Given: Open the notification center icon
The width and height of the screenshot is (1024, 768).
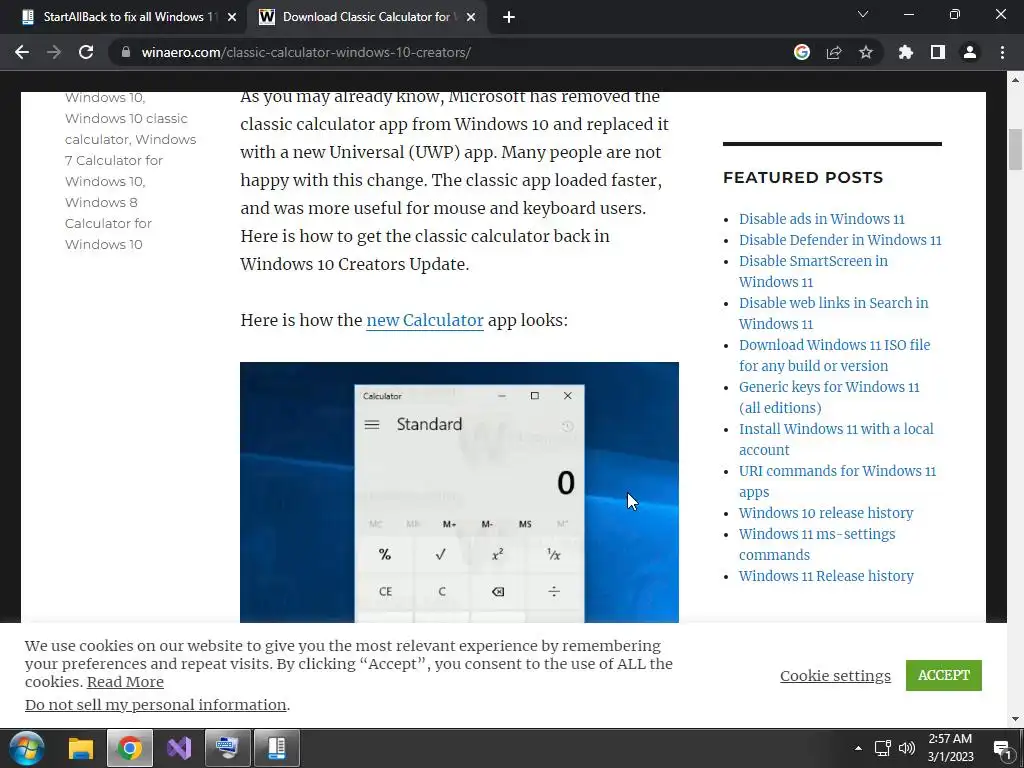Looking at the screenshot, I should click(1002, 749).
